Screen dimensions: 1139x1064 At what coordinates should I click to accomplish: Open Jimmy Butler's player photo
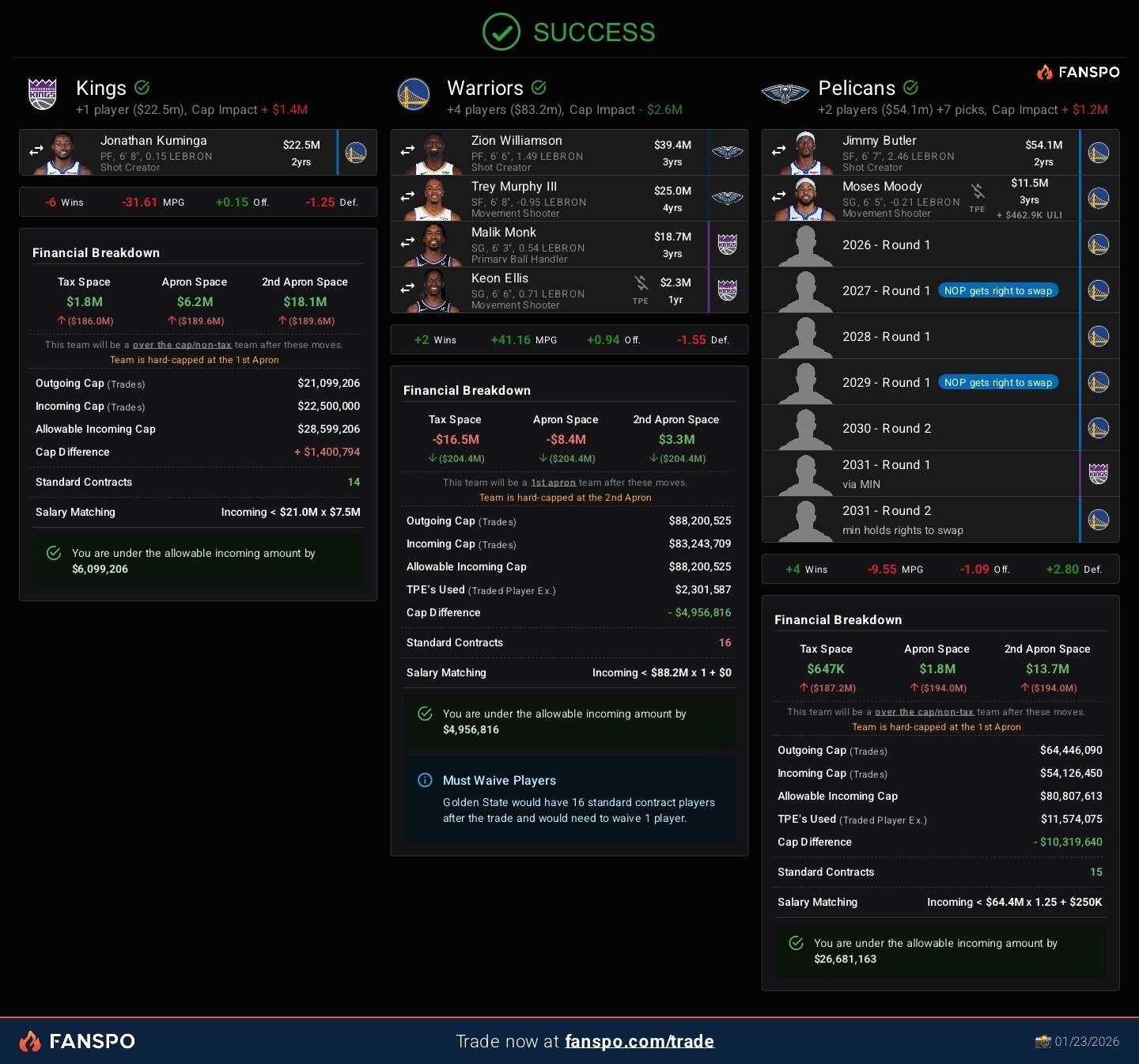pyautogui.click(x=805, y=153)
